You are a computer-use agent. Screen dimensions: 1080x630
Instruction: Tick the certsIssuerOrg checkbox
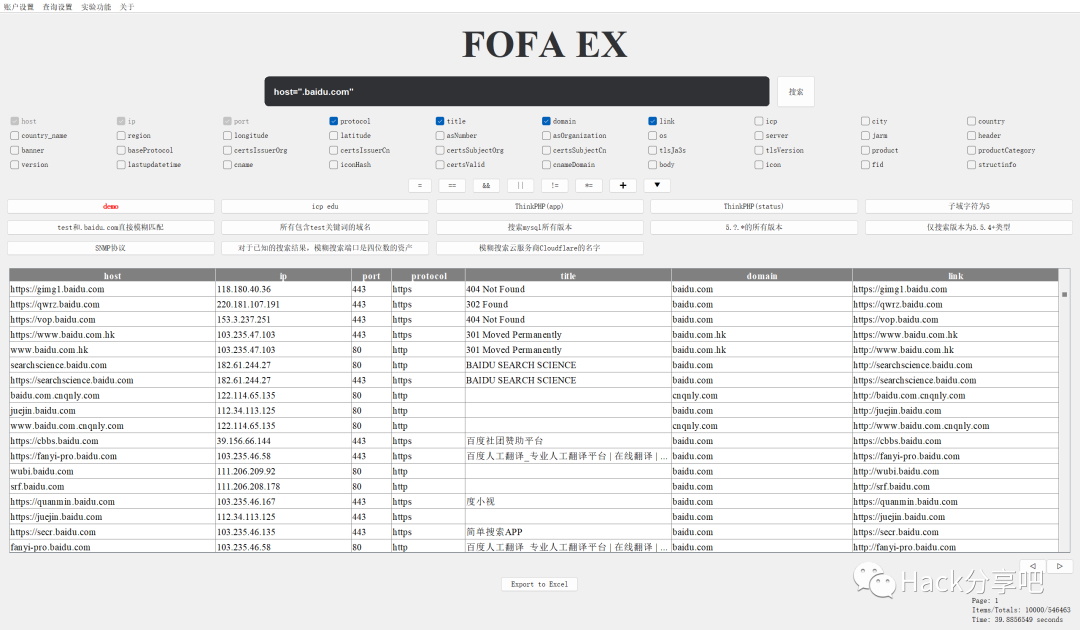click(x=227, y=150)
